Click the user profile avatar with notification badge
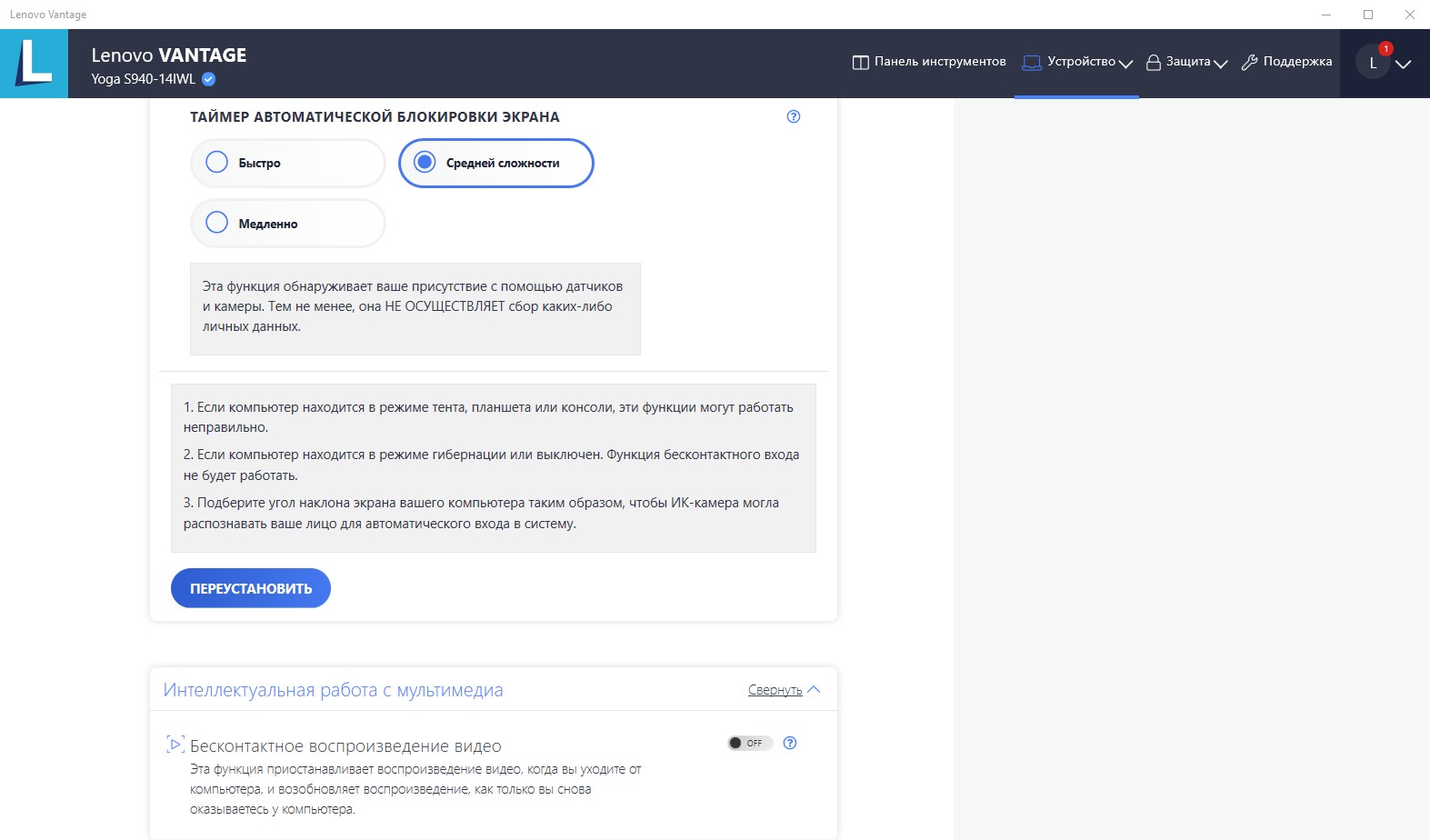 tap(1373, 63)
